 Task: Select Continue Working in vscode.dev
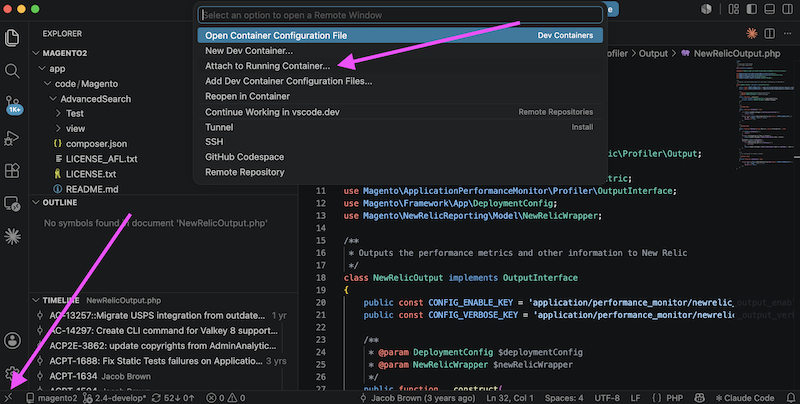(x=400, y=112)
